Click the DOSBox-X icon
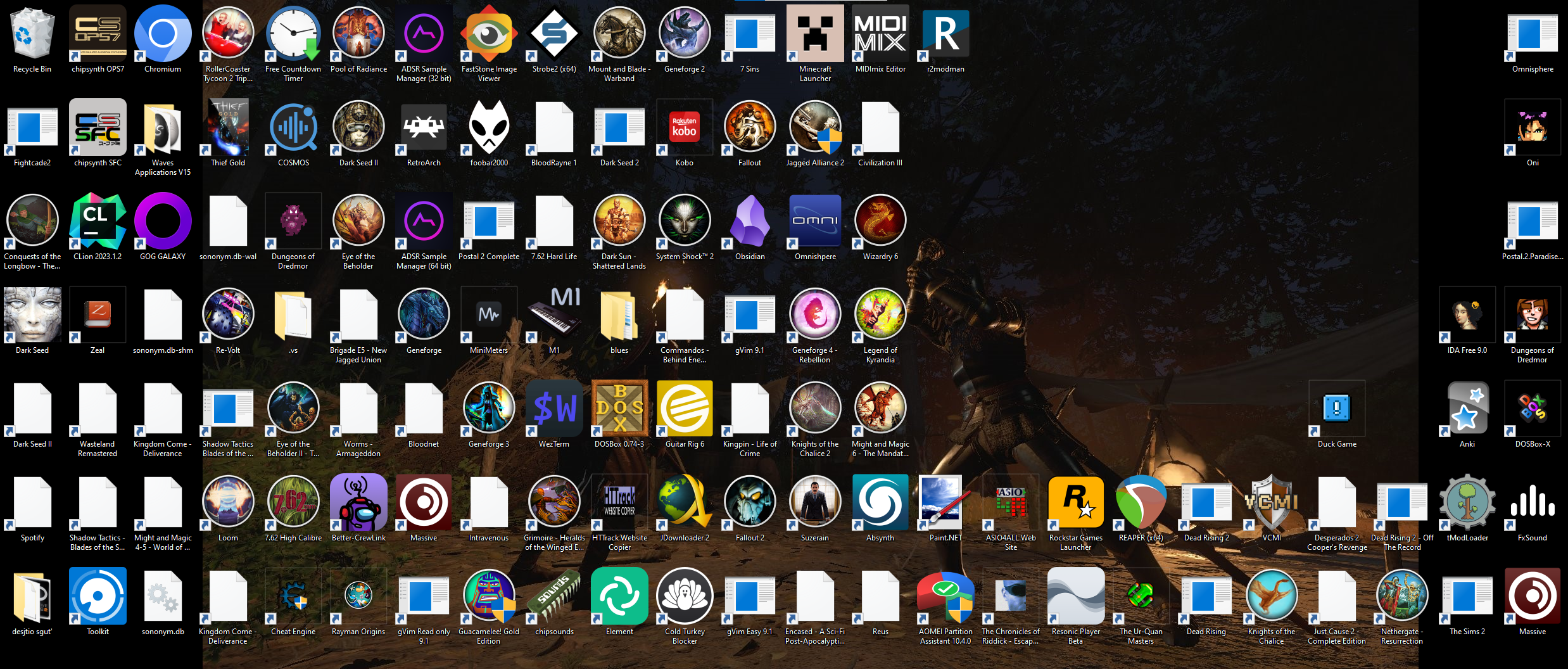The image size is (1568, 669). (x=1533, y=409)
